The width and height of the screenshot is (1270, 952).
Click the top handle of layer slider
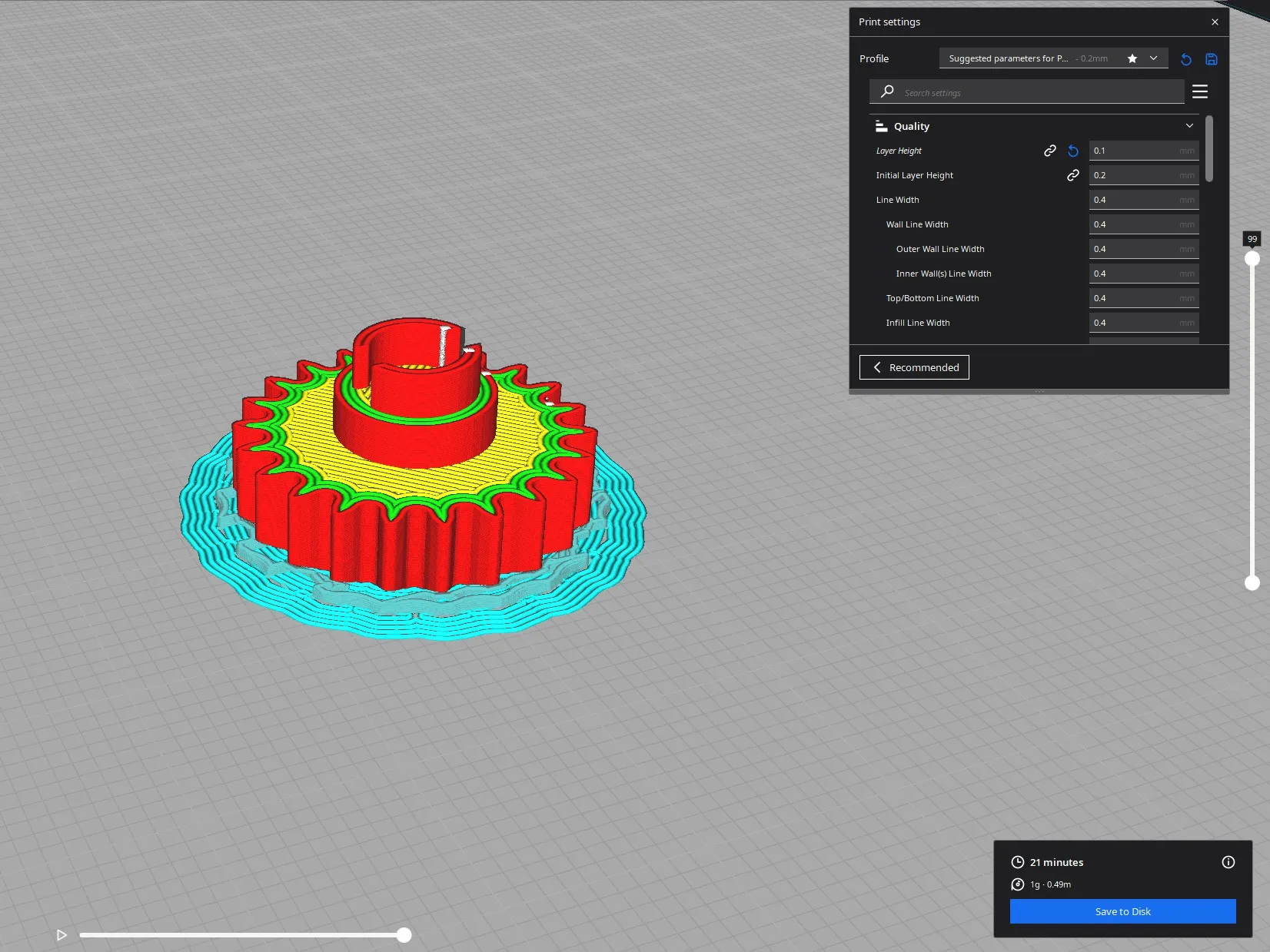point(1252,259)
